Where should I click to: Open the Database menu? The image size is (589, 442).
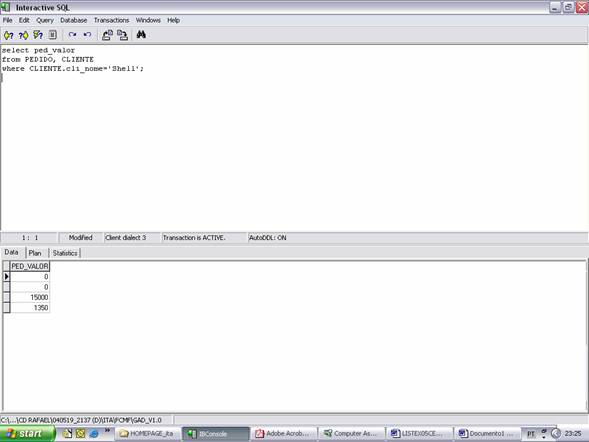point(74,20)
